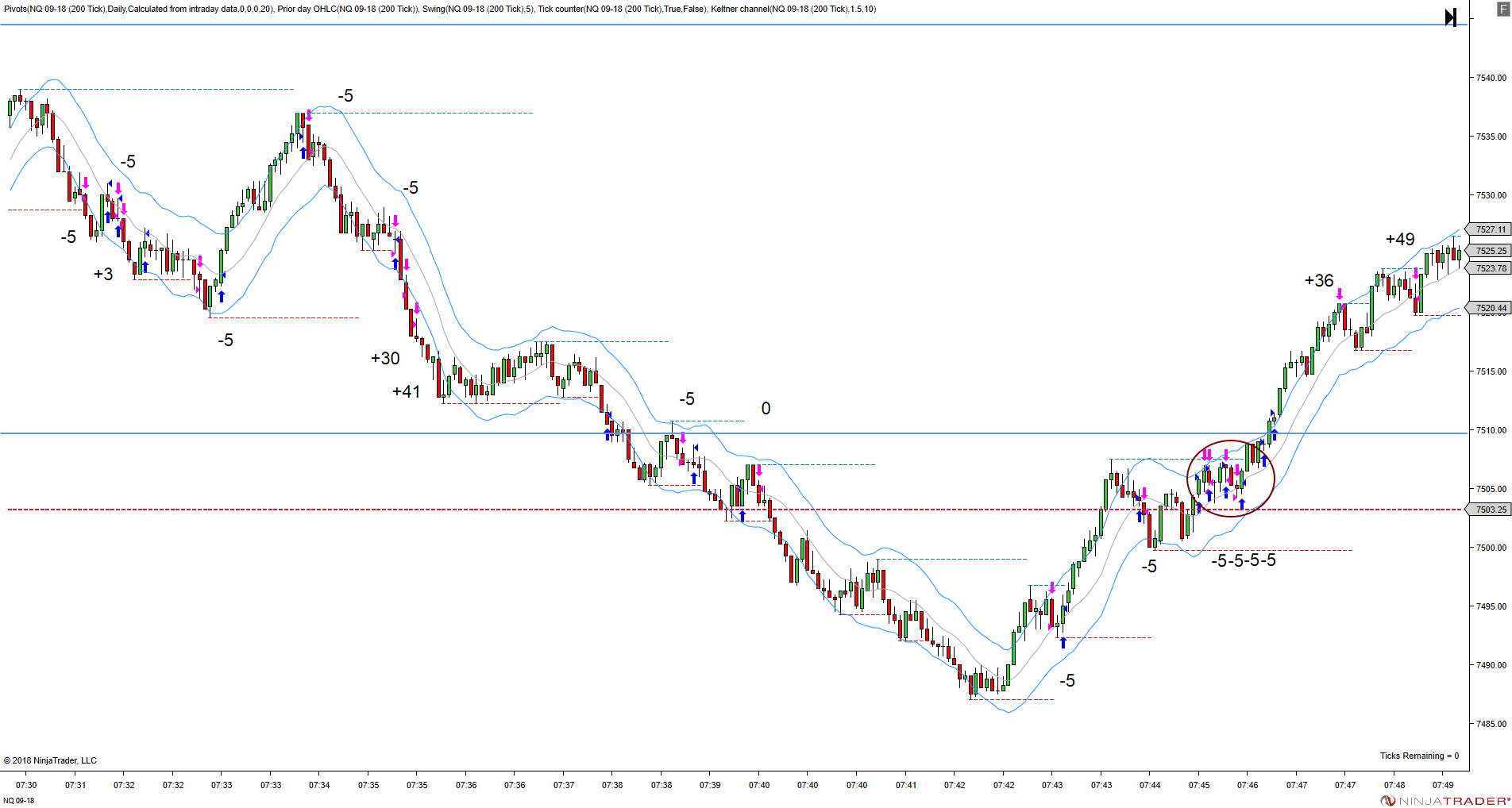The height and width of the screenshot is (808, 1512).
Task: Click the '© 2018 NinjaTrader, LLC' text
Action: (x=50, y=760)
